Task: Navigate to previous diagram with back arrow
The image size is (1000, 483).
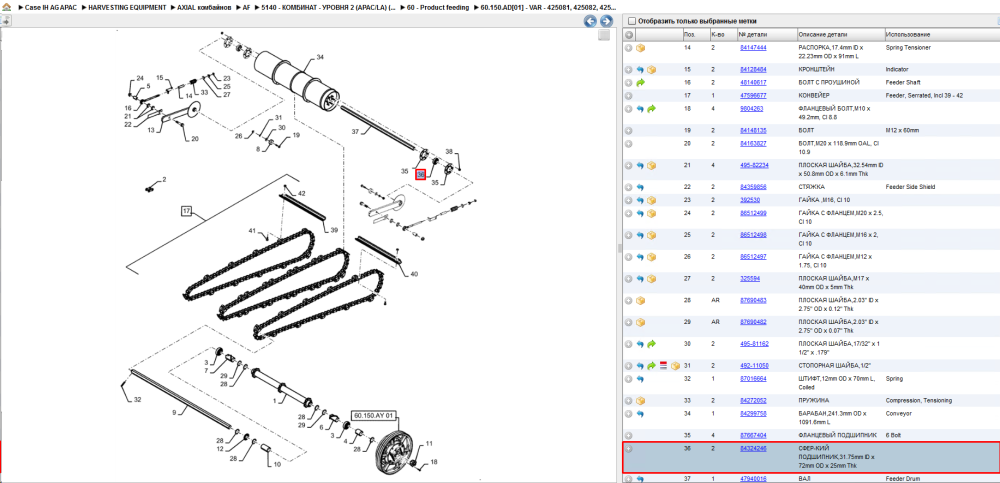Action: click(x=591, y=21)
